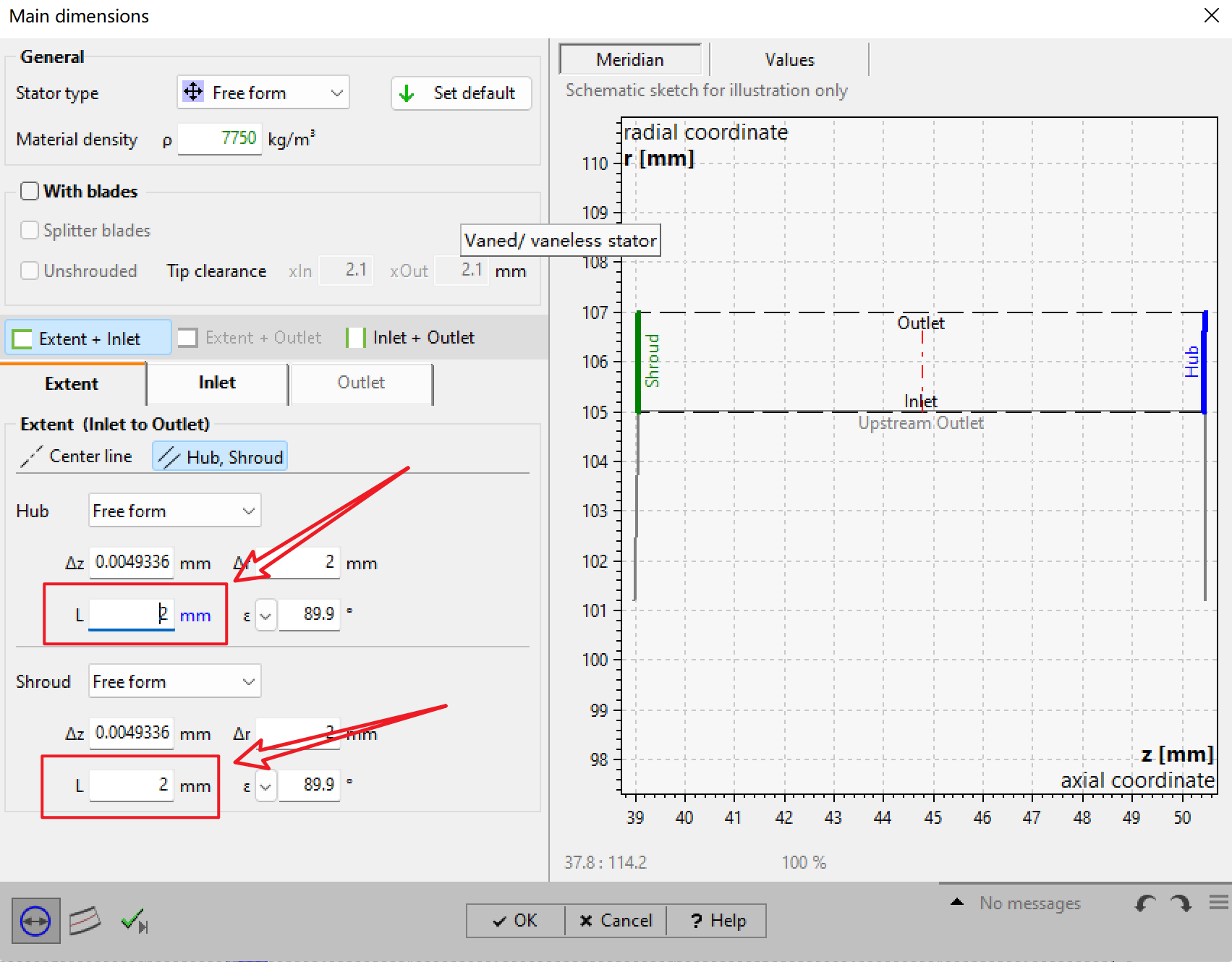Screen dimensions: 1232x962
Task: Expand the messages panel triangle
Action: pos(957,902)
